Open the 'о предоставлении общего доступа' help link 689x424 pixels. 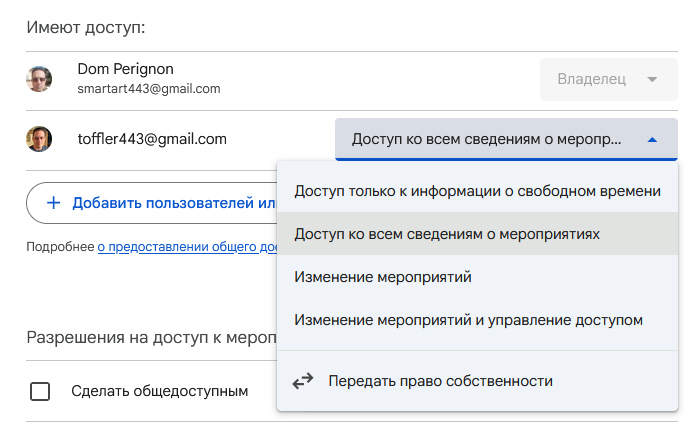pos(185,246)
